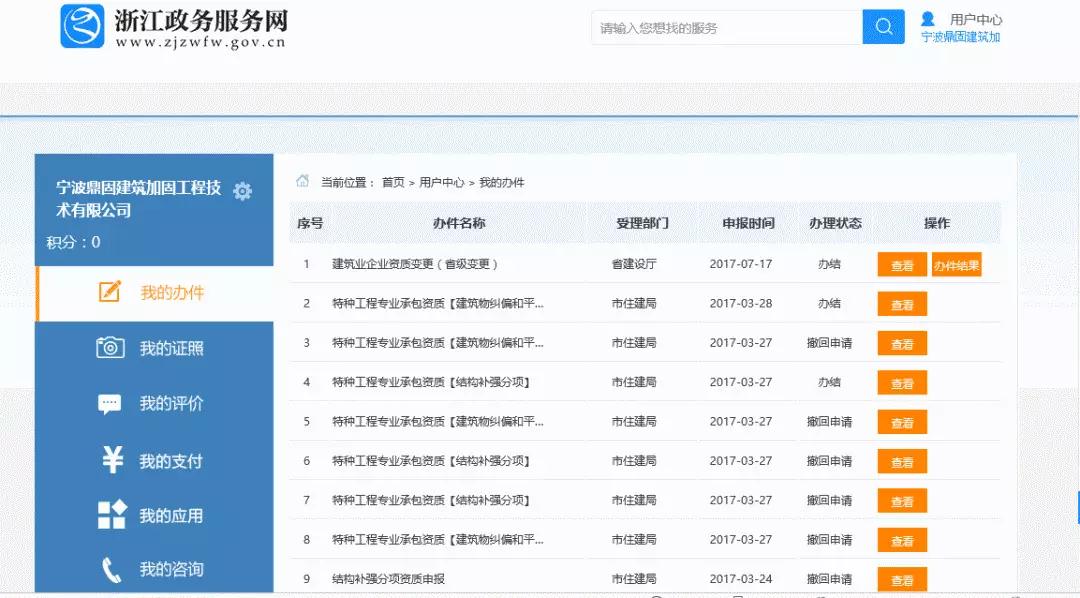Click 办件结果 button for row 1
Viewport: 1080px width, 598px height.
956,265
